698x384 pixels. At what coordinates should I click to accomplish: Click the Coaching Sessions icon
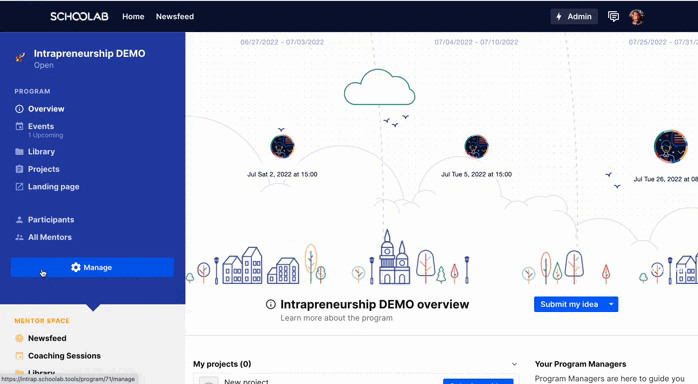point(19,356)
